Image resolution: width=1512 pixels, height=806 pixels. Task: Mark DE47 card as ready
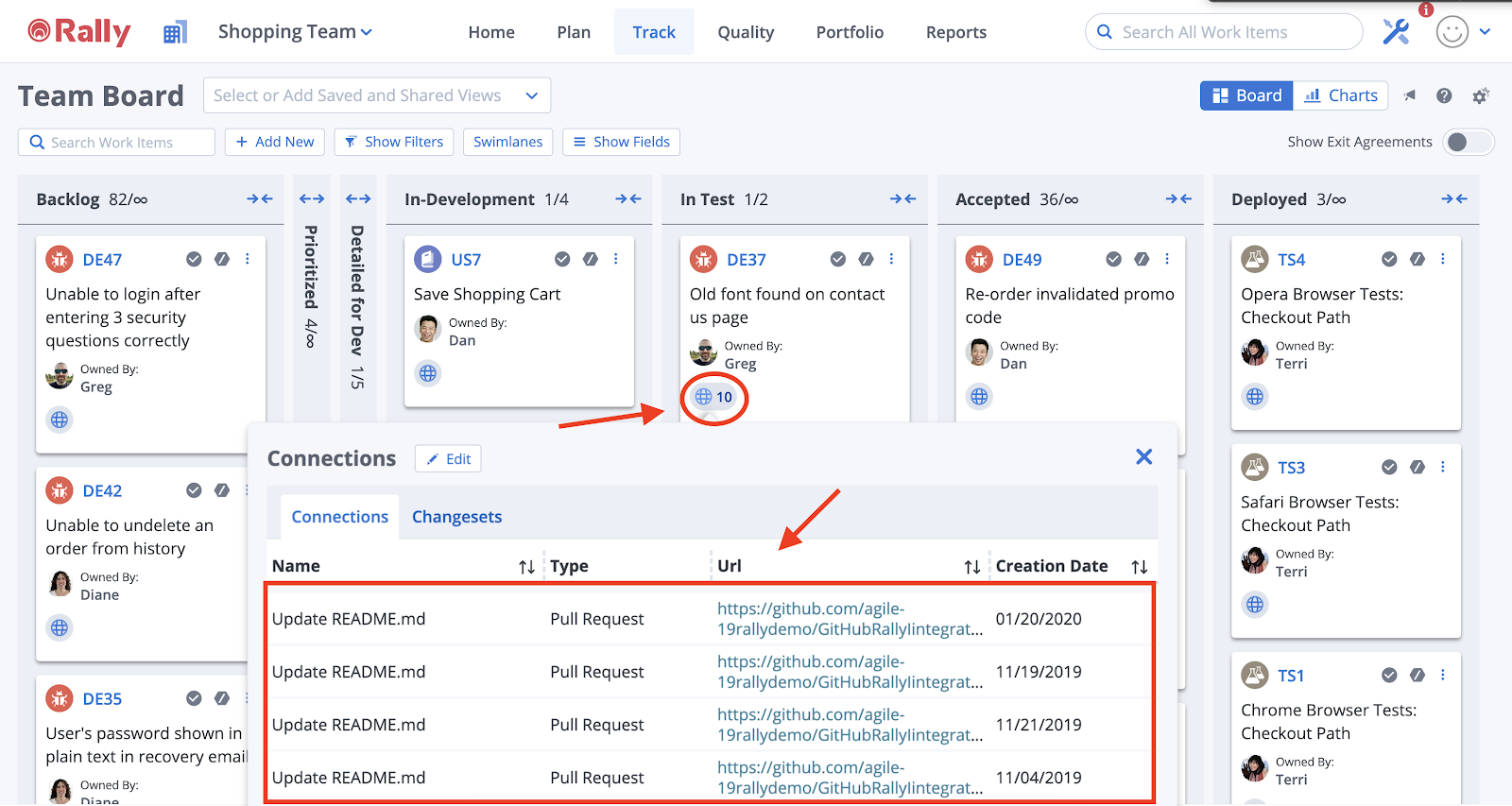coord(194,259)
